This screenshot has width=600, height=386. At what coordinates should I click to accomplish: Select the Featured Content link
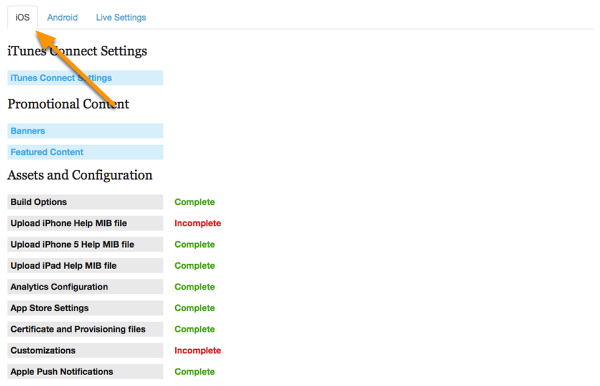click(85, 152)
